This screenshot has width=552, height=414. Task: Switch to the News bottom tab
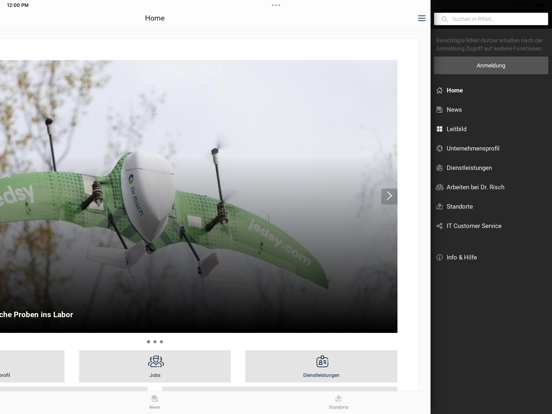[x=155, y=402]
